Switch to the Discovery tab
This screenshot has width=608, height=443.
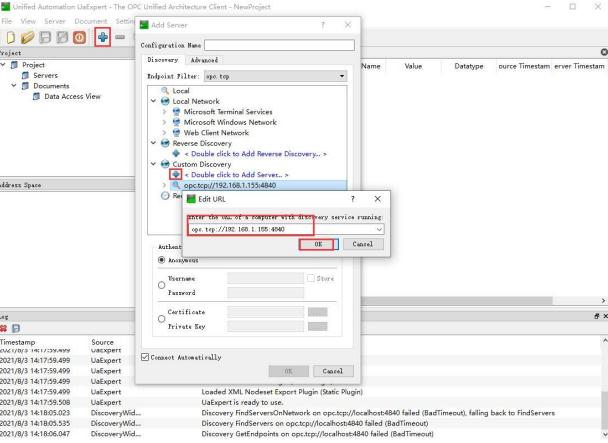(163, 60)
